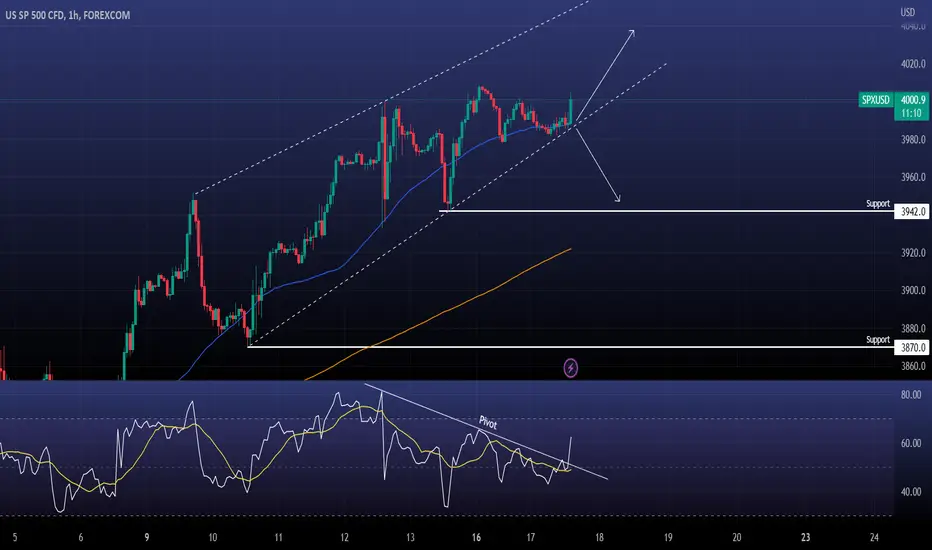Select the 3942.0 support price label
This screenshot has height=550, width=932.
912,212
